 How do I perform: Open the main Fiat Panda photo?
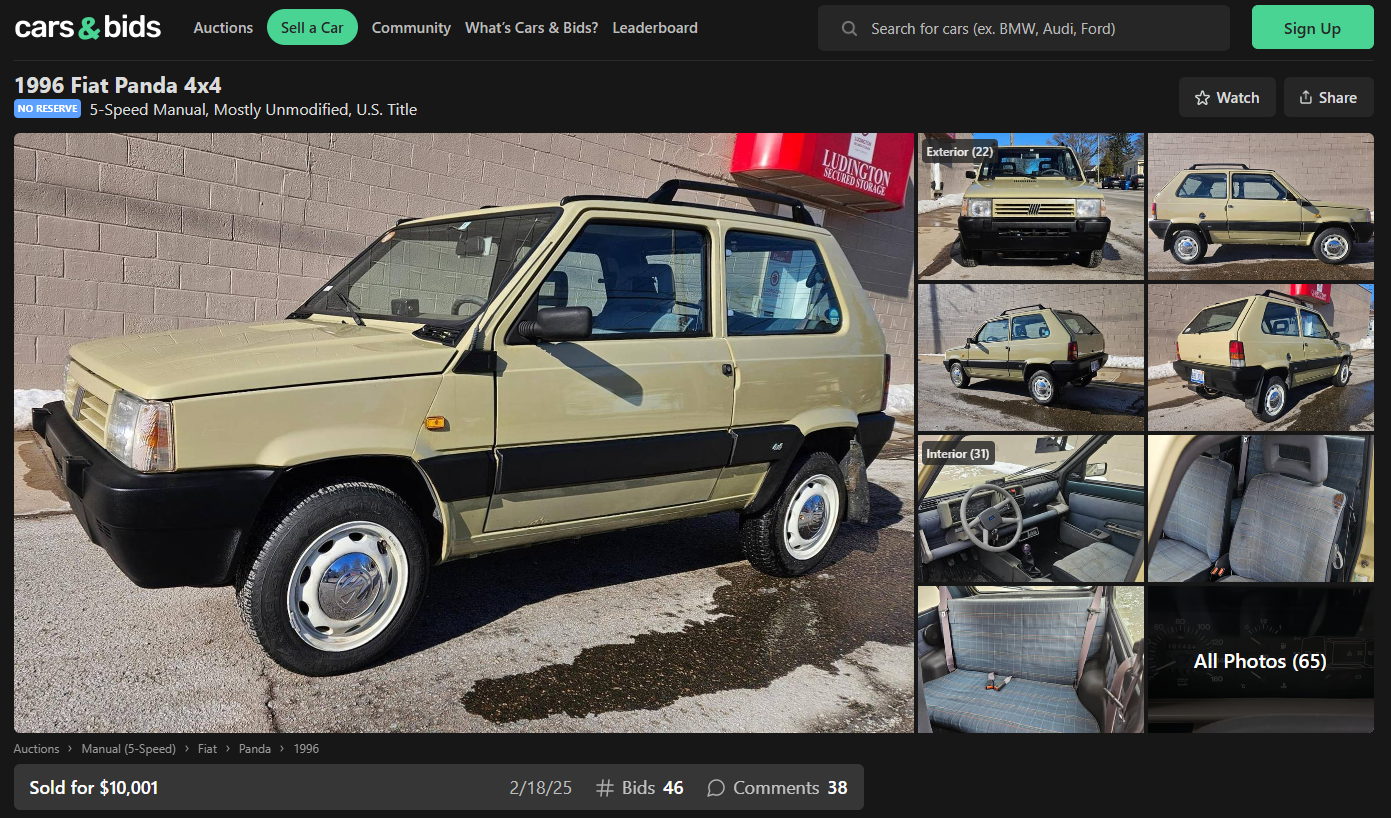(x=464, y=433)
